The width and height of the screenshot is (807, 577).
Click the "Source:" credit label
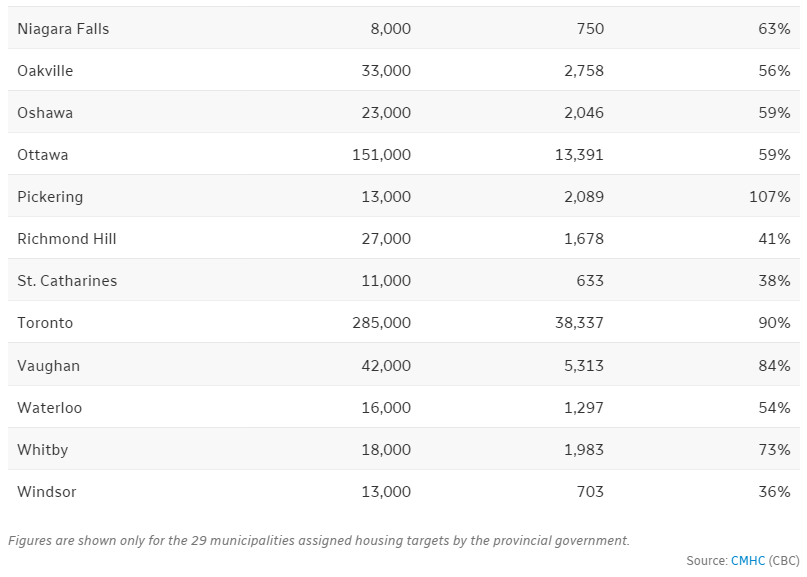tap(706, 561)
